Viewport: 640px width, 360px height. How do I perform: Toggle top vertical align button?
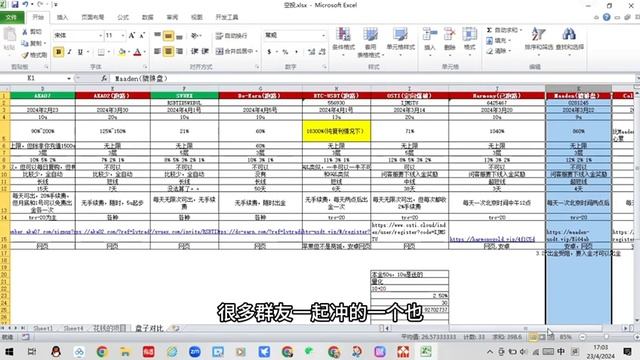click(x=158, y=36)
